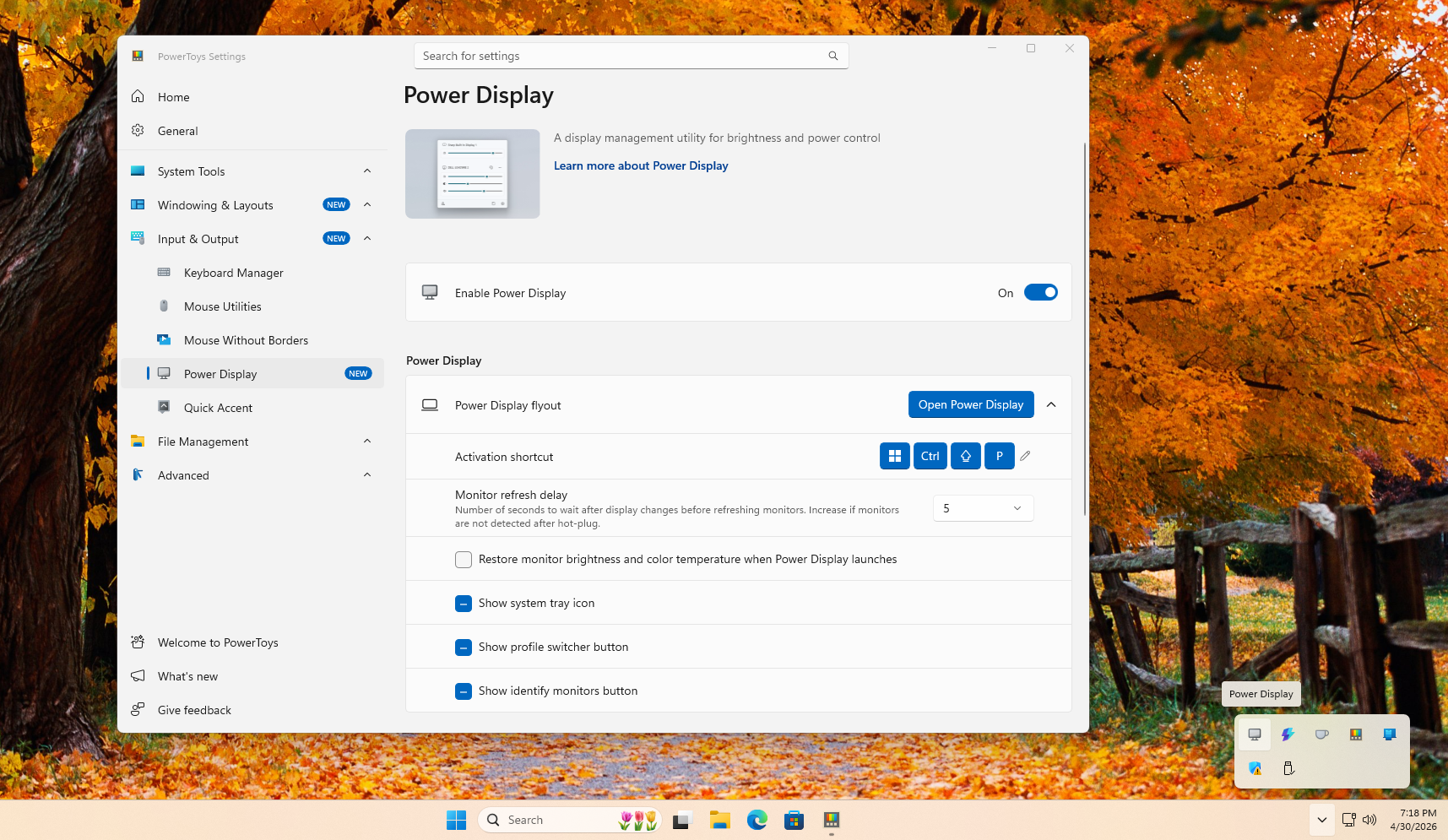The width and height of the screenshot is (1448, 840).
Task: Open the Monitor refresh delay dropdown
Action: (983, 508)
